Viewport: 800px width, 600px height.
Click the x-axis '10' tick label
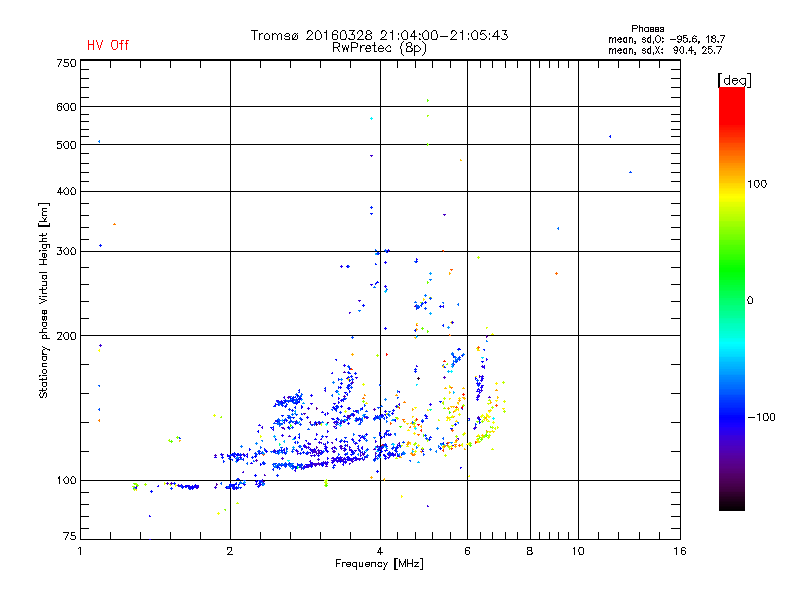coord(578,551)
